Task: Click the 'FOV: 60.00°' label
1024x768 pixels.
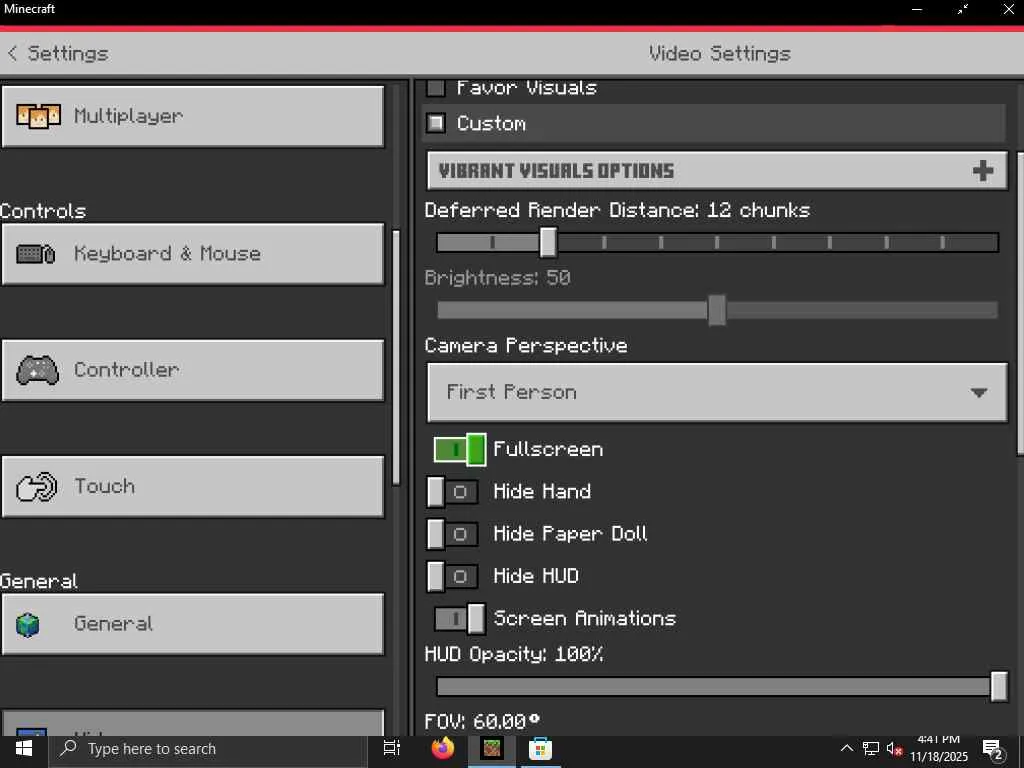Action: (482, 722)
